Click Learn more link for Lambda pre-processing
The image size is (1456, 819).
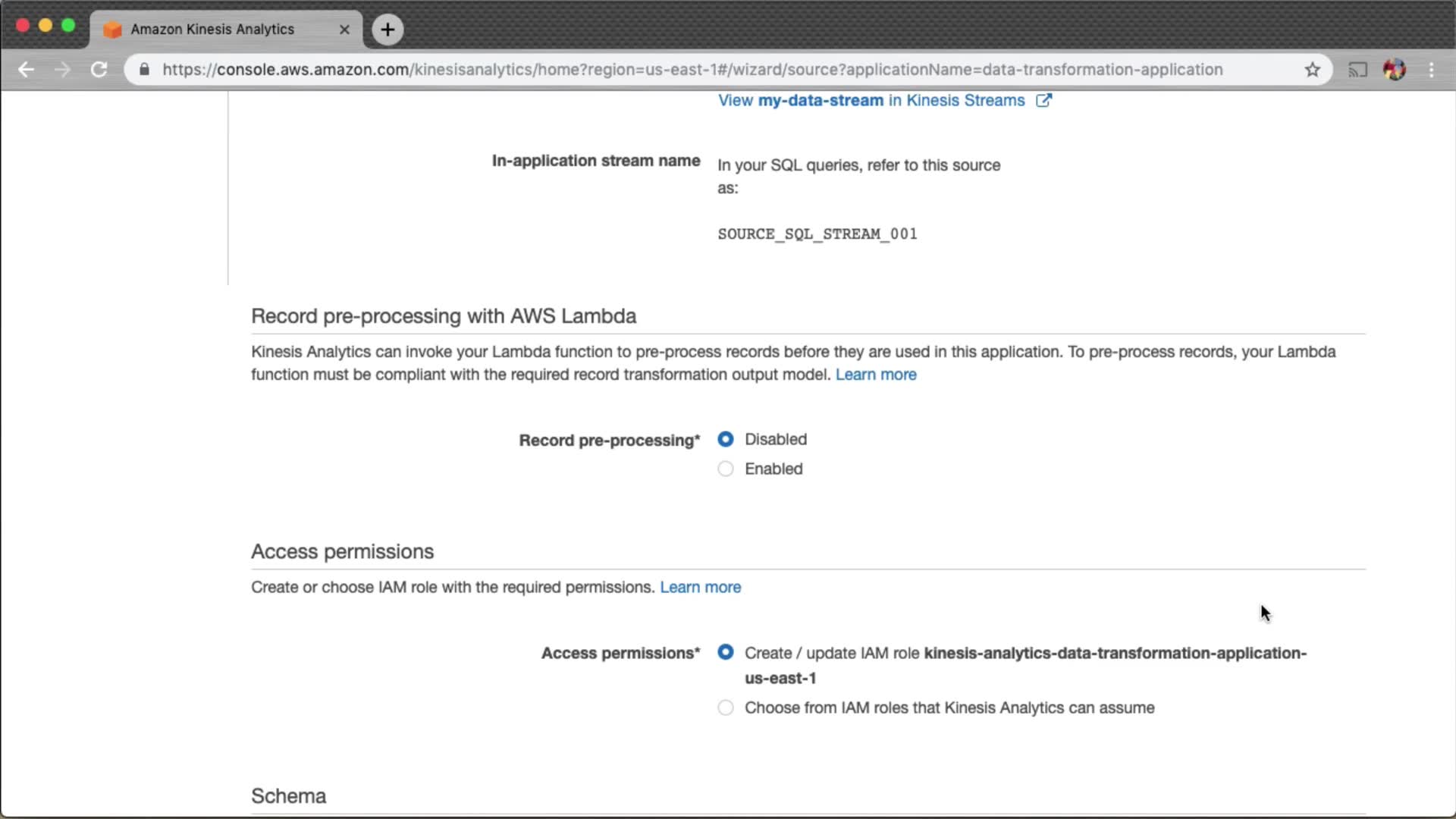pyautogui.click(x=876, y=375)
